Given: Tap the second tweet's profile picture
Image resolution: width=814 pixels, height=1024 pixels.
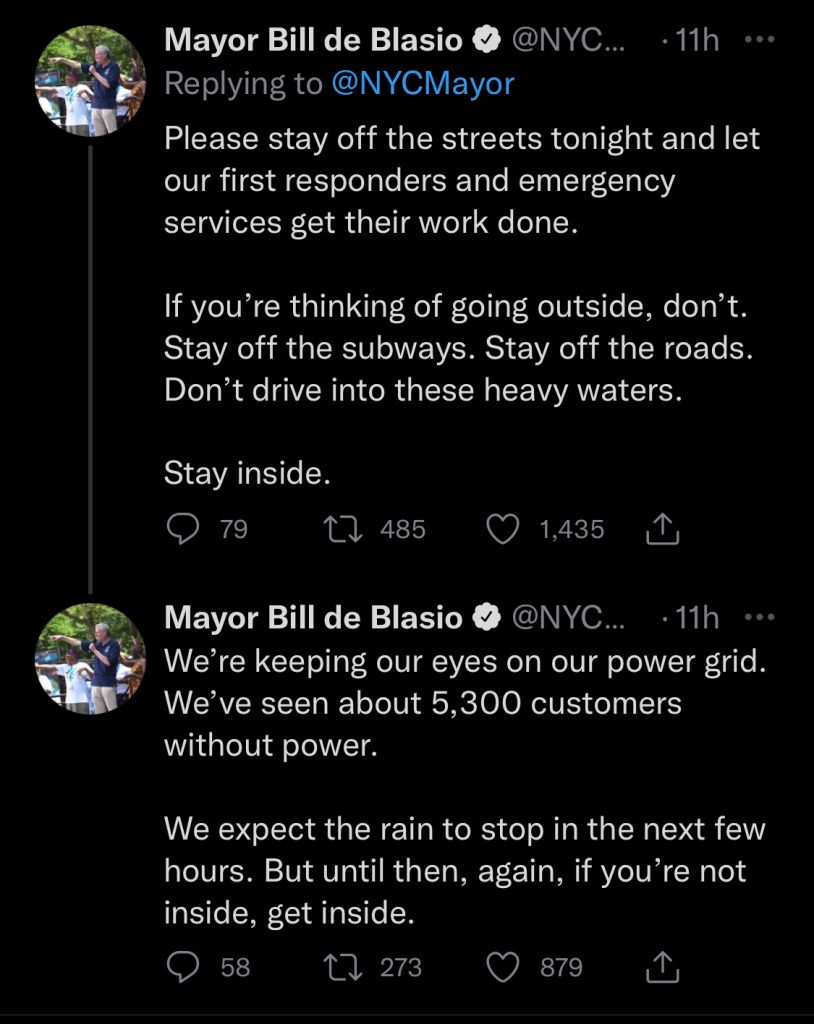Looking at the screenshot, I should [x=90, y=658].
